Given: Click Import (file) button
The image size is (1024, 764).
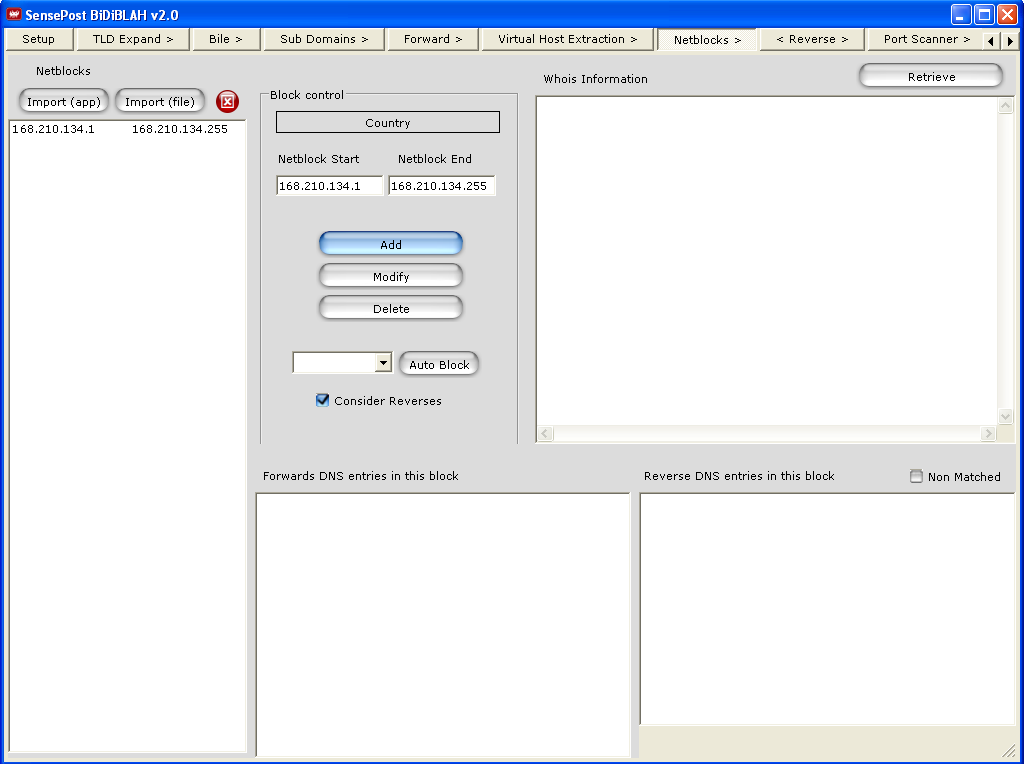Looking at the screenshot, I should 160,102.
